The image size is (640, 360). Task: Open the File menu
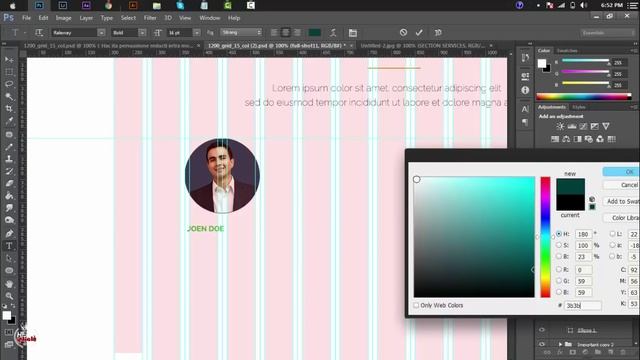pos(27,18)
